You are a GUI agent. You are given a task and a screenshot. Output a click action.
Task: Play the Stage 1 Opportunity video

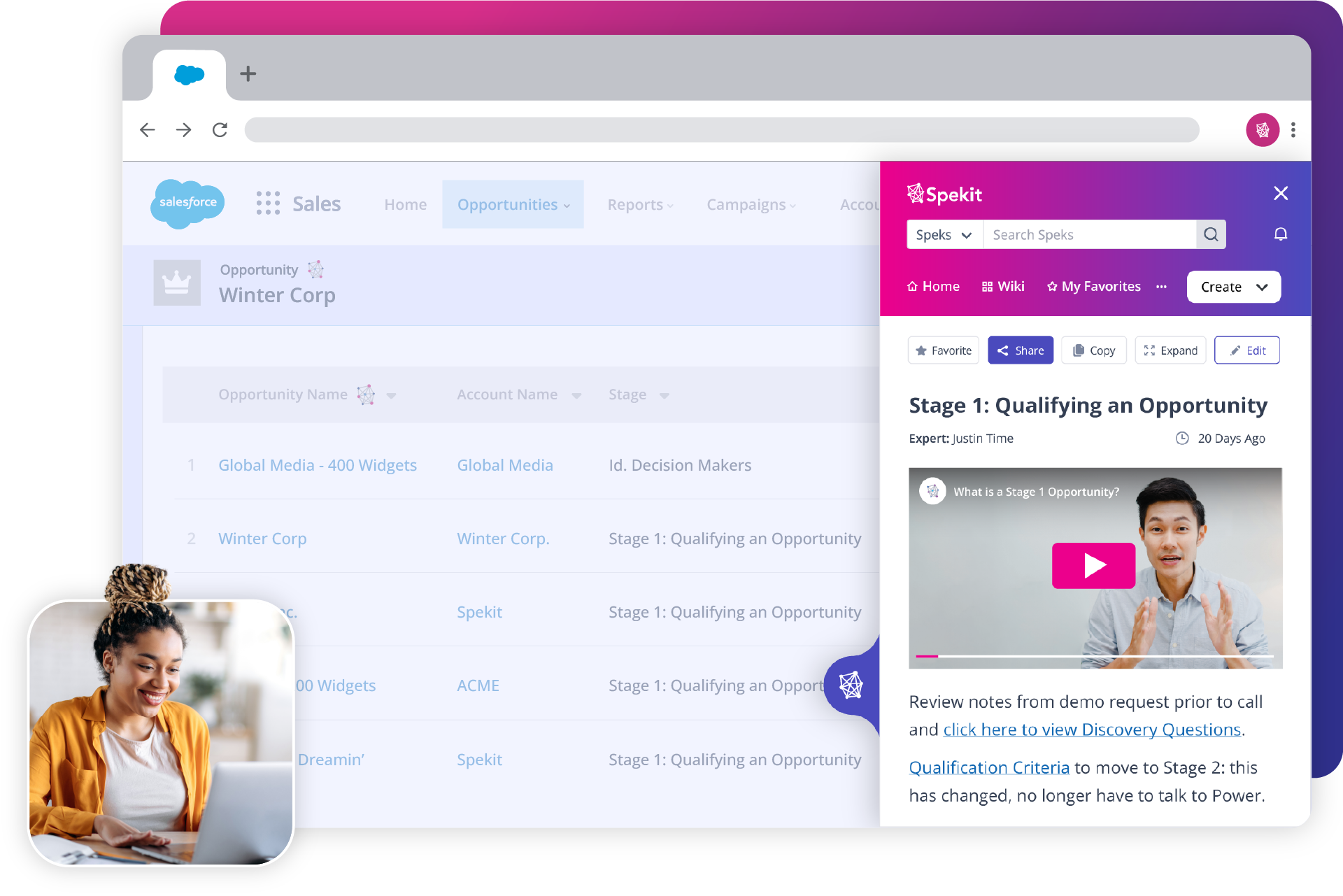(x=1094, y=565)
